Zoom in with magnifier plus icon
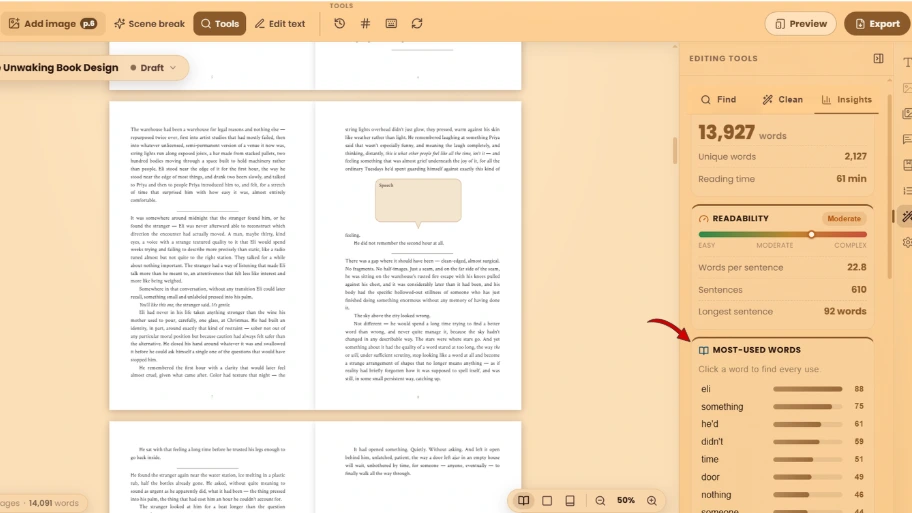Viewport: 912px width, 513px height. point(652,501)
